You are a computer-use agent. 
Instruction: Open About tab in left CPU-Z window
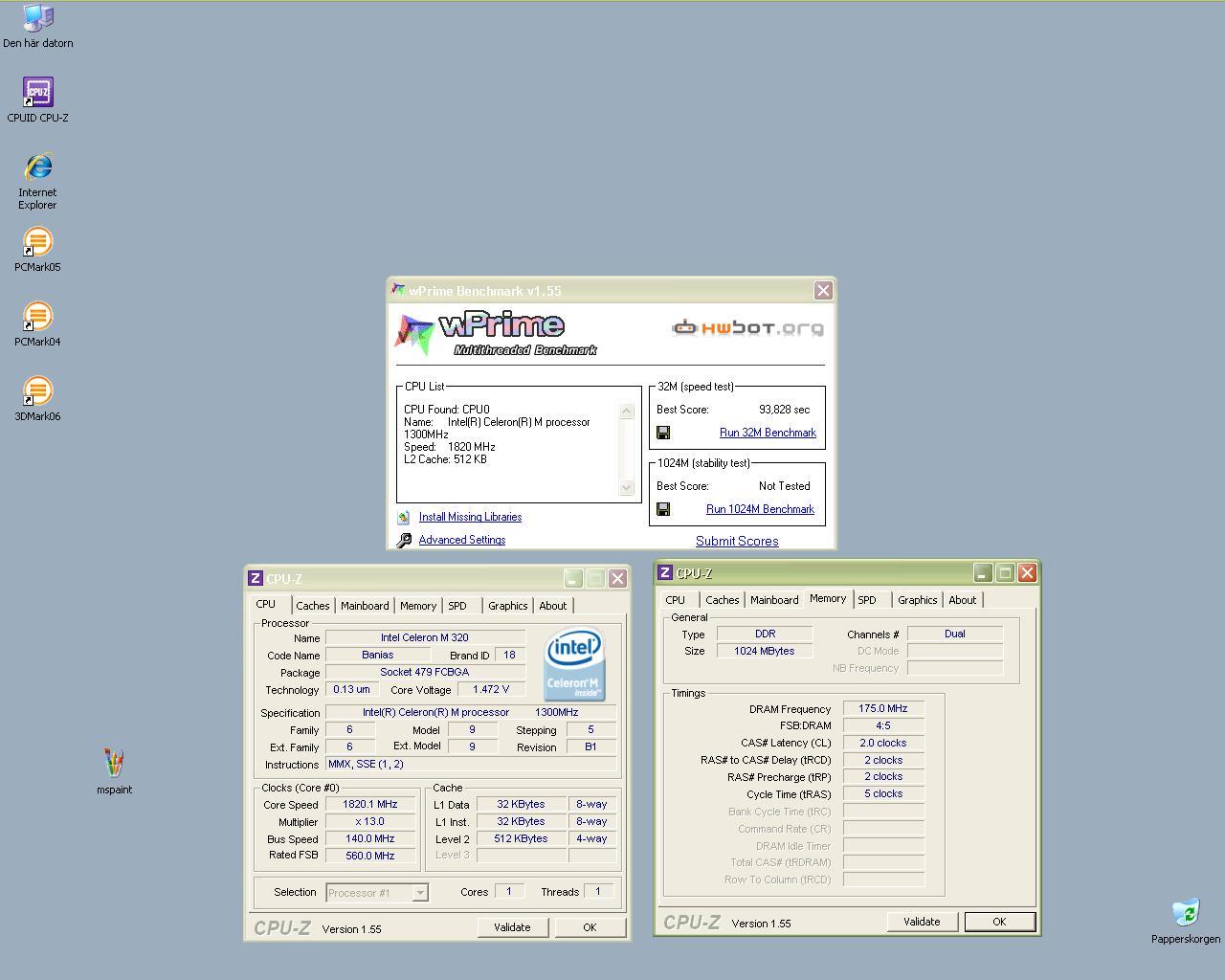pos(552,606)
